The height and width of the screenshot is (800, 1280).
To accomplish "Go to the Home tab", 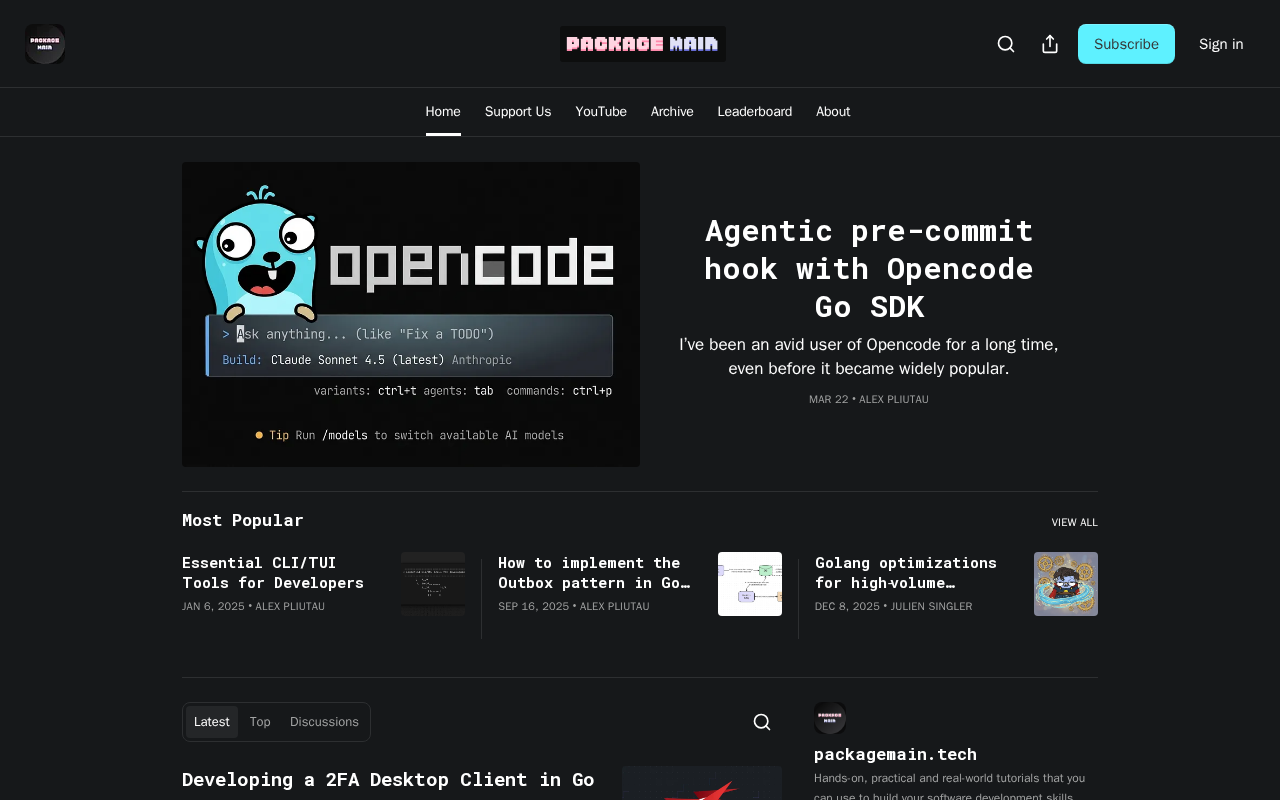I will [443, 112].
